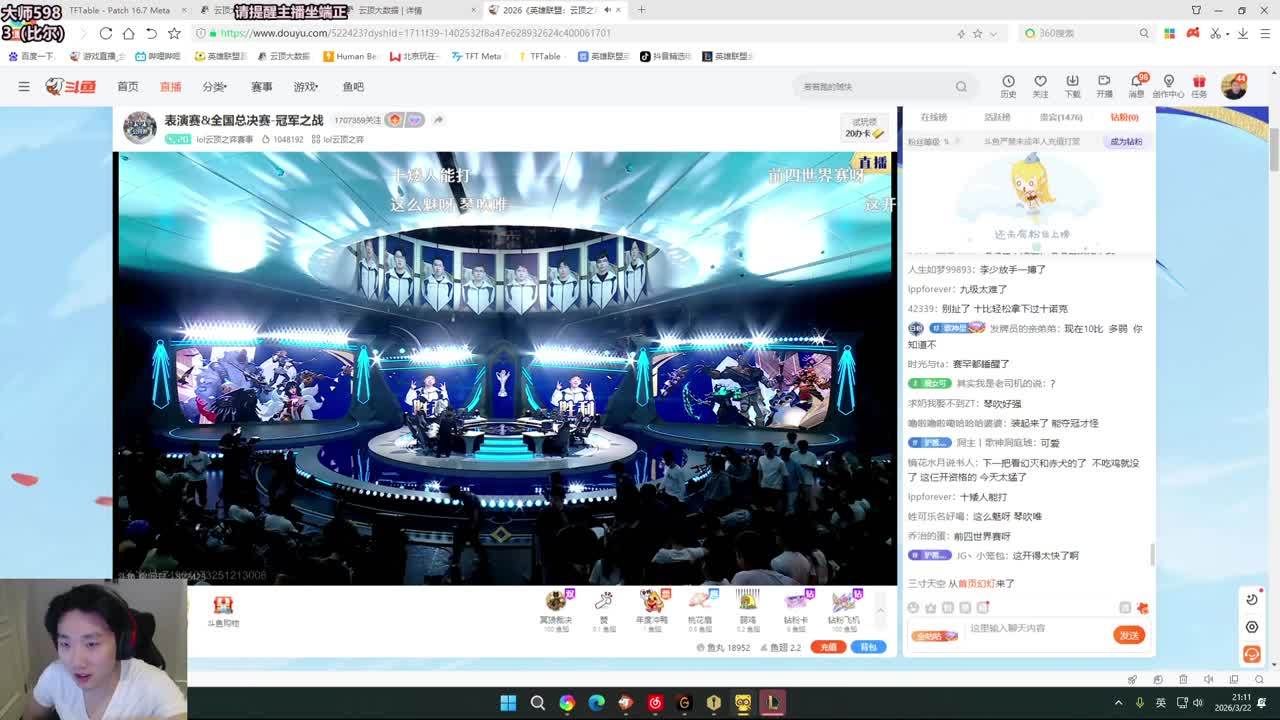Viewport: 1280px width, 720px height.
Task: Expand the 游戏 dropdown in navigation
Action: pos(305,87)
